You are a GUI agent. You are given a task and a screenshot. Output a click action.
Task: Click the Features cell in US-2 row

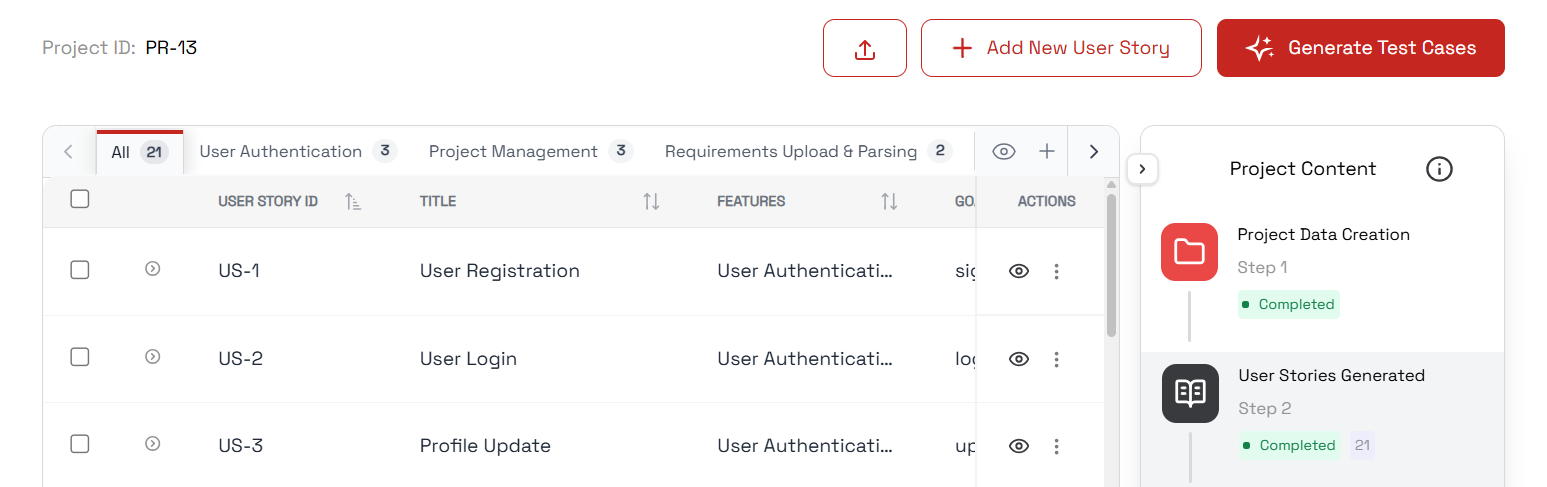point(805,359)
